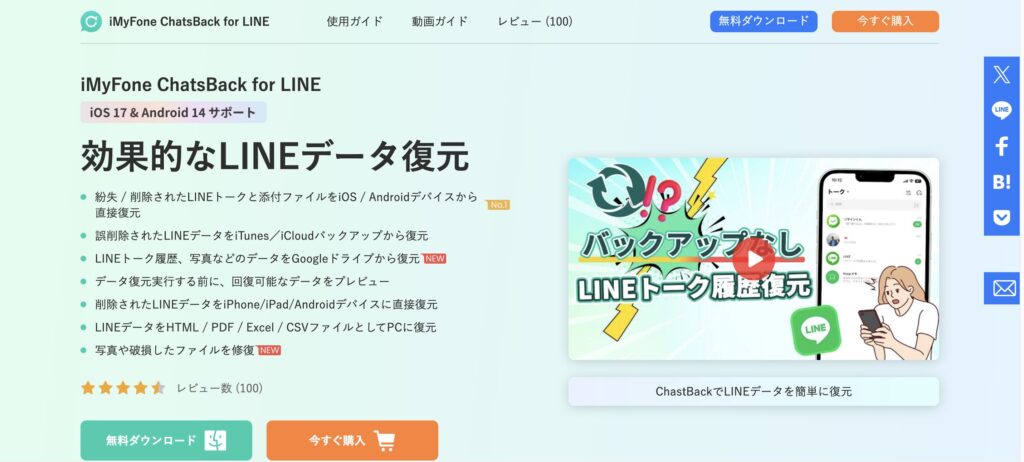Open the 動画ガイド menu item
The height and width of the screenshot is (462, 1024).
[440, 22]
